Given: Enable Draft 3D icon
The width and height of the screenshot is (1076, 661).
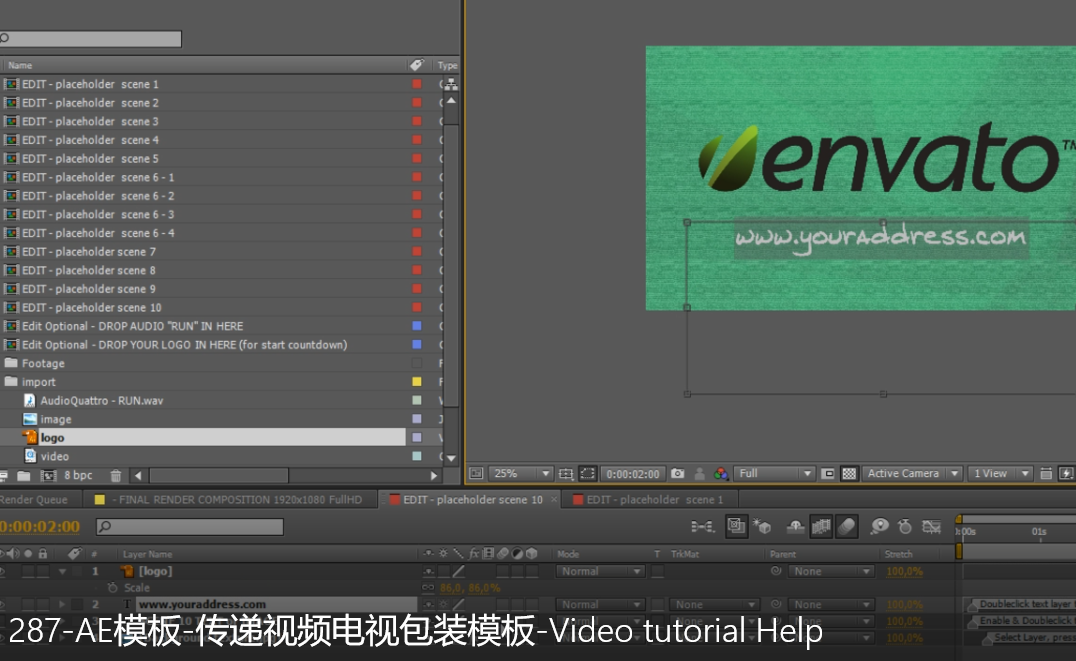Looking at the screenshot, I should coord(762,526).
